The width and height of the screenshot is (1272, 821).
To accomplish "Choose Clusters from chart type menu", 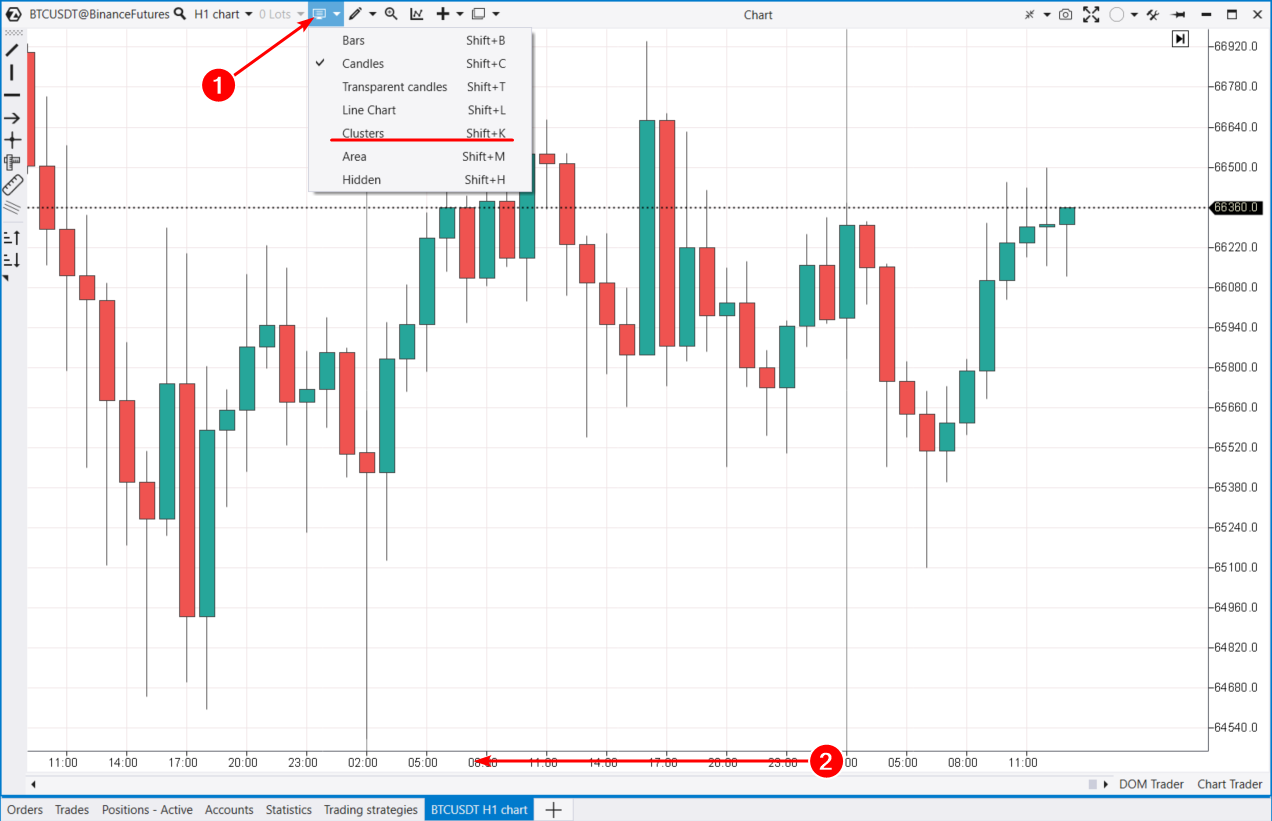I will (363, 133).
